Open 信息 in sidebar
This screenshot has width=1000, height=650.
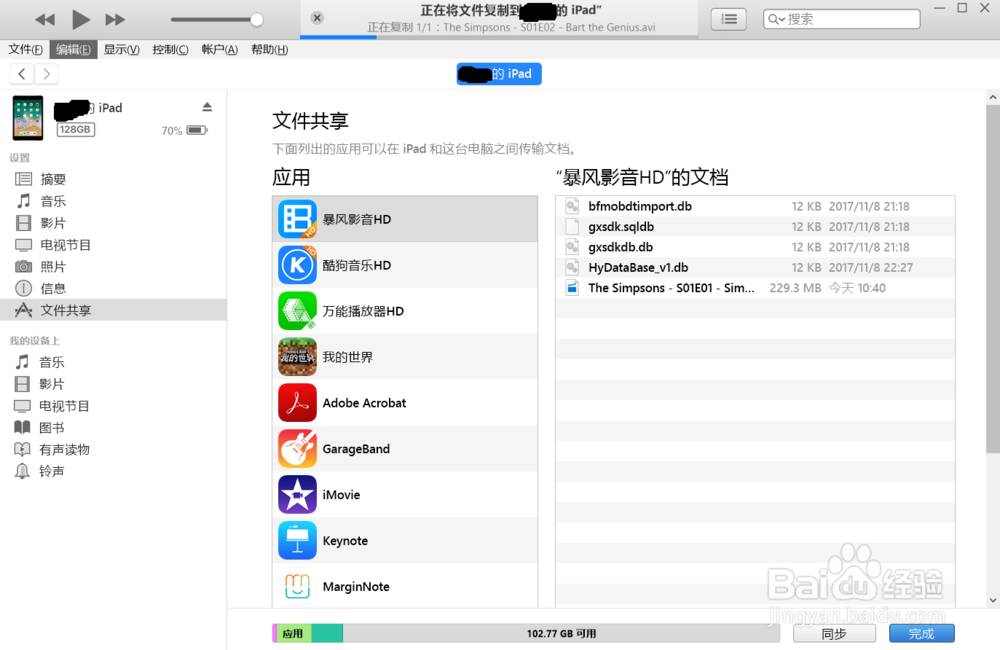[114, 288]
